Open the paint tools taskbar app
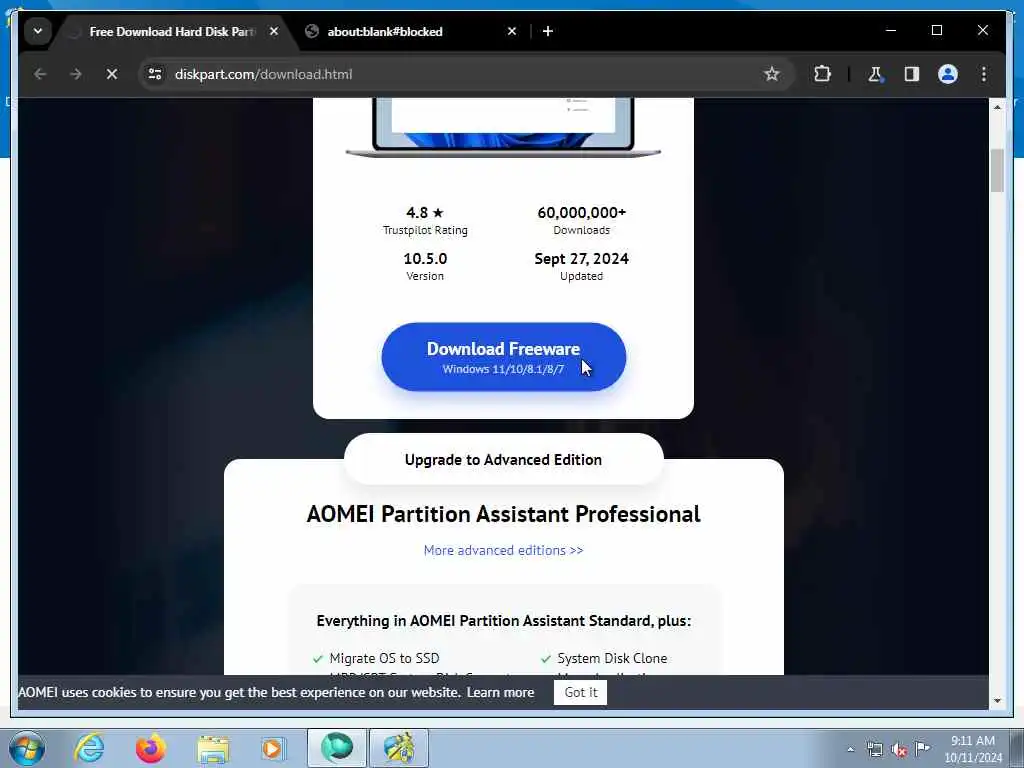Image resolution: width=1024 pixels, height=768 pixels. pos(399,748)
